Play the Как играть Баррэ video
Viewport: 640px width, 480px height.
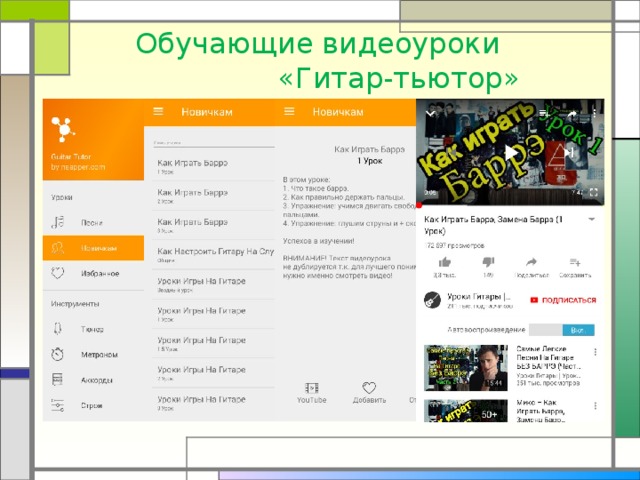(511, 153)
